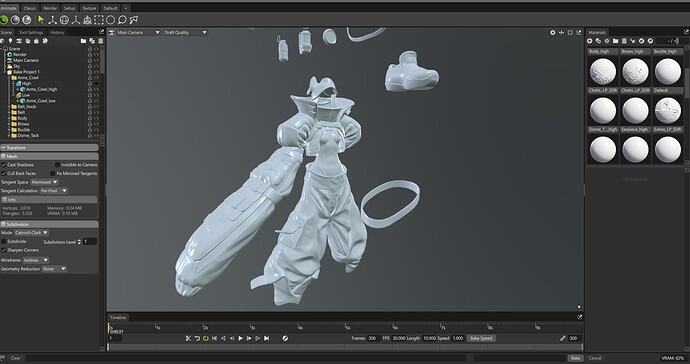
Task: Click the cut keyframes scissors icon
Action: [x=188, y=338]
